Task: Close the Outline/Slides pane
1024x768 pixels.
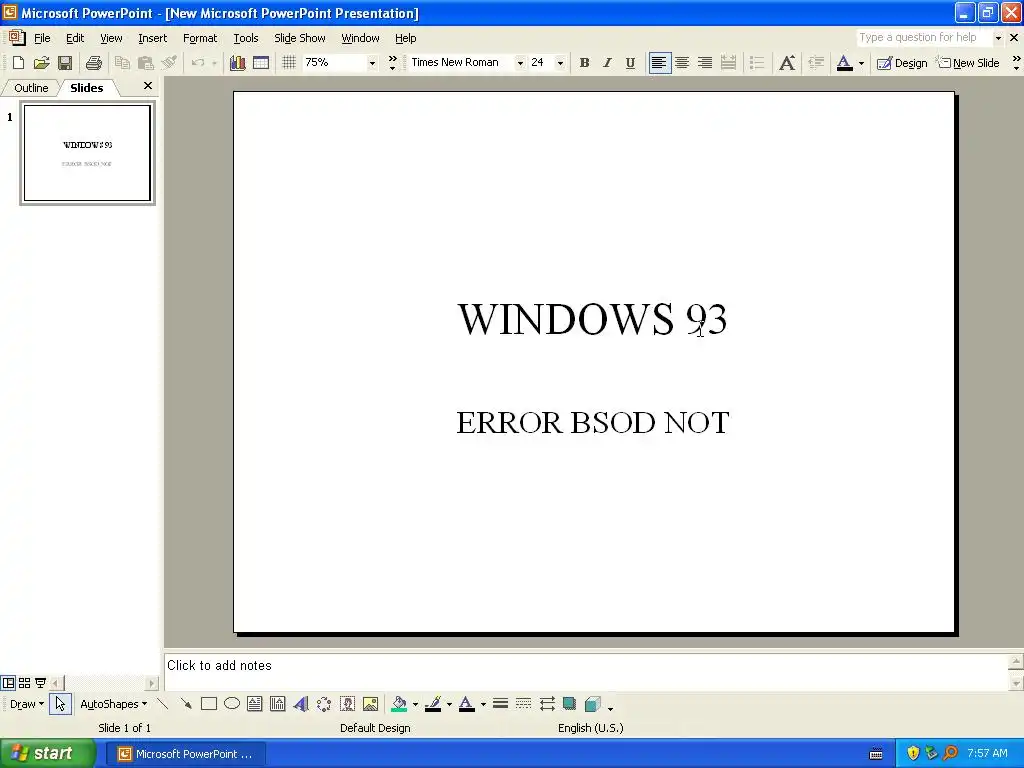Action: tap(148, 86)
